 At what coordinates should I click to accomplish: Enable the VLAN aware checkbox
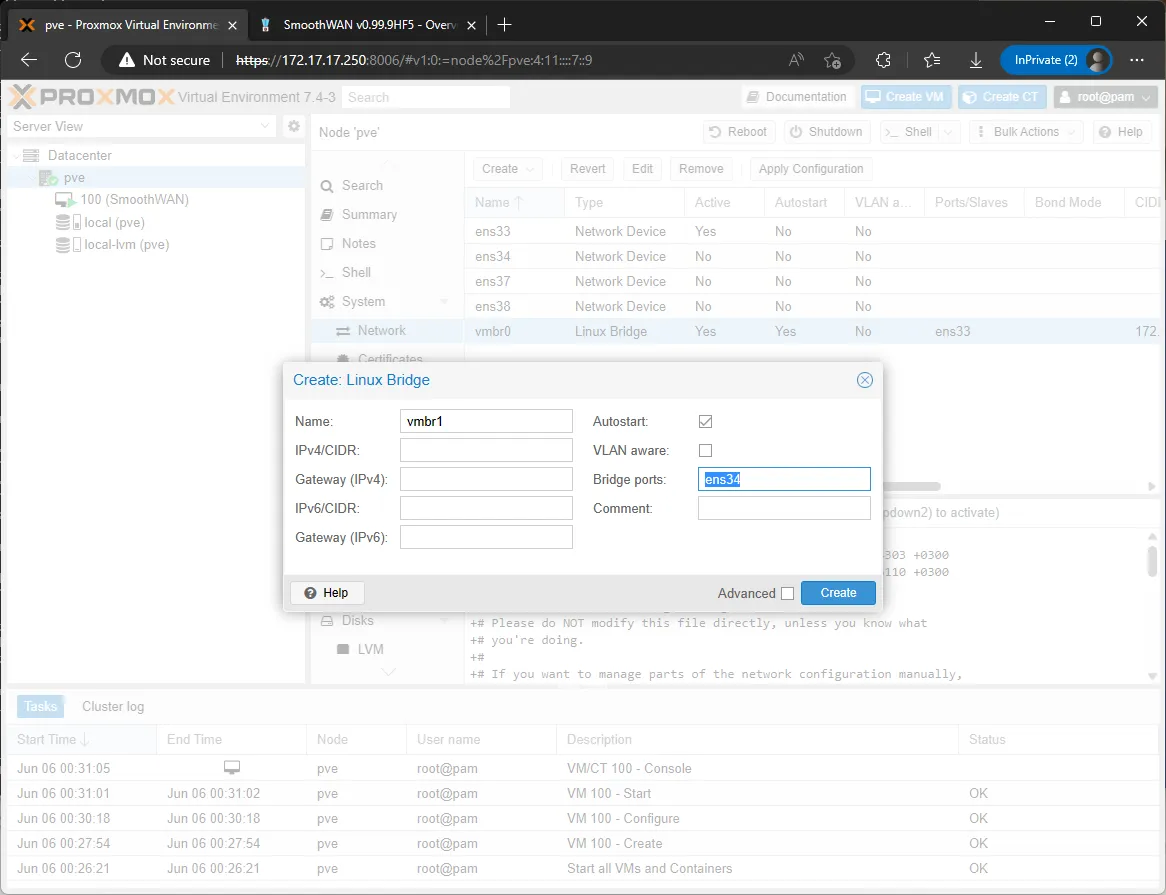[x=705, y=450]
